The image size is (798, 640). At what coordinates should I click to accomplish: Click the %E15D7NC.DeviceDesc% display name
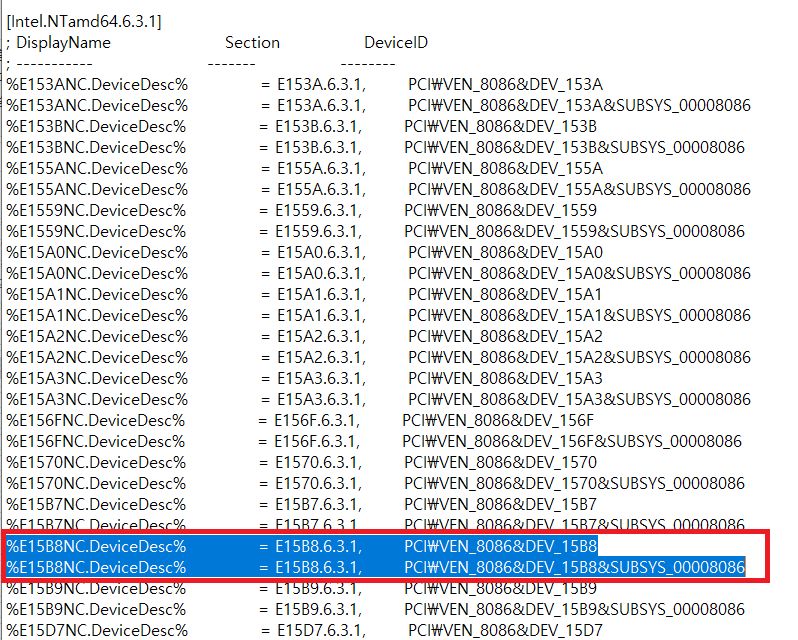coord(97,630)
